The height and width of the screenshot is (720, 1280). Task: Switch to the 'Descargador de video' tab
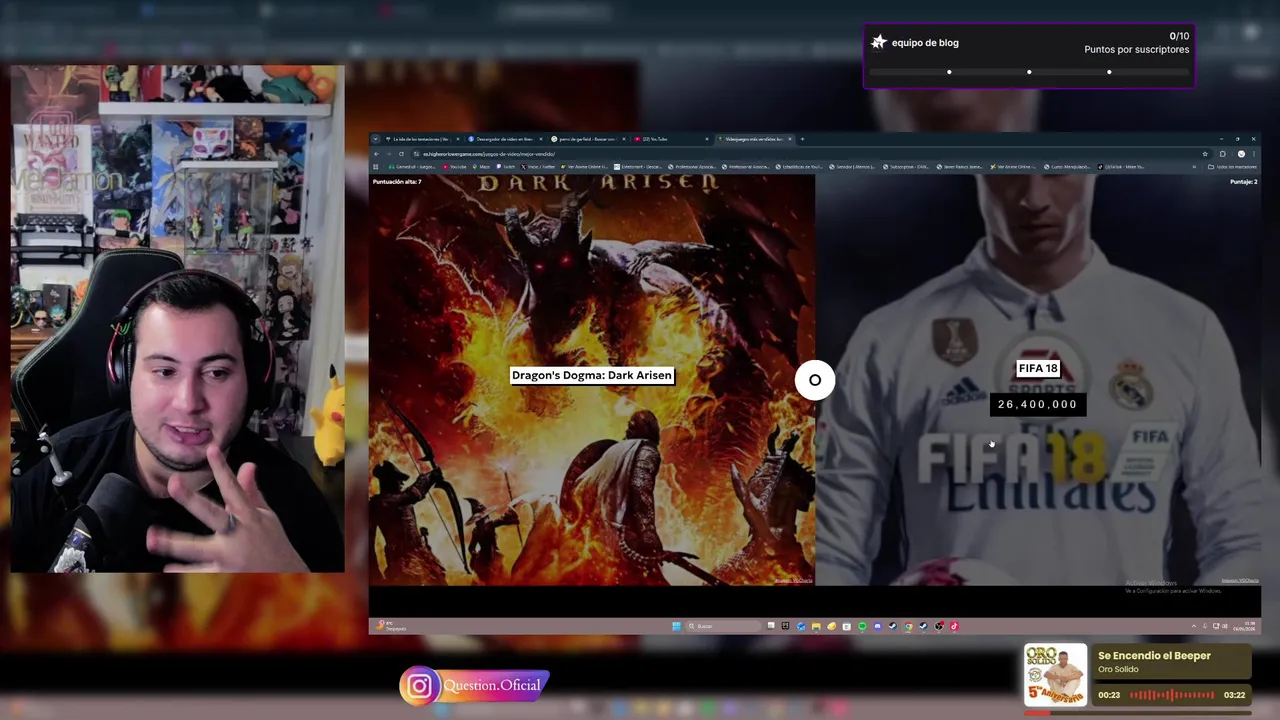[x=504, y=139]
